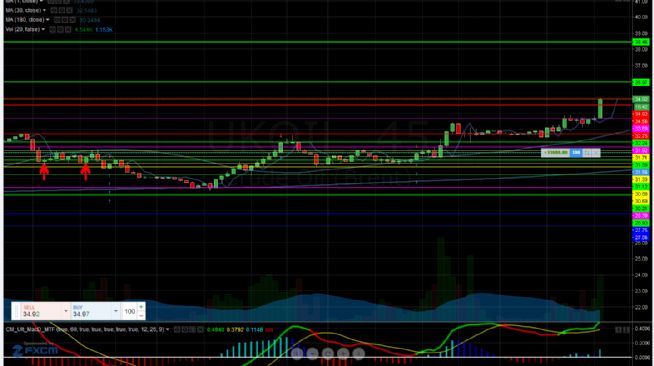The image size is (654, 366).
Task: Open CM_Ult_MacD_MTF source code icon
Action: pos(193,329)
